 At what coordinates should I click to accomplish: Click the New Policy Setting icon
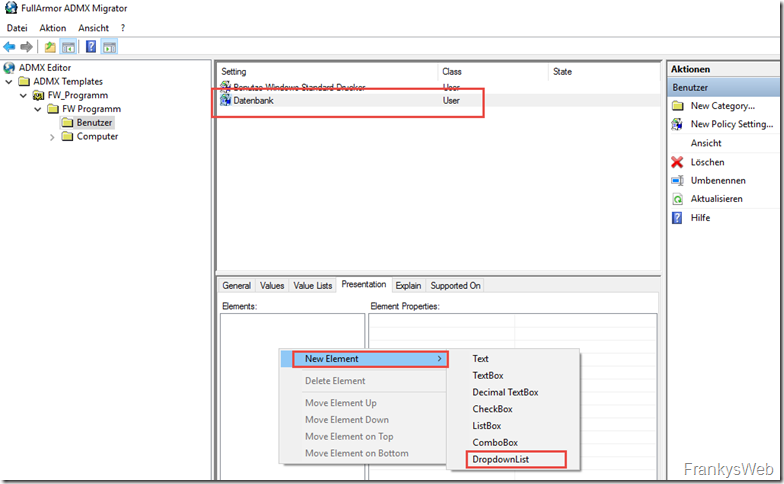pyautogui.click(x=678, y=124)
